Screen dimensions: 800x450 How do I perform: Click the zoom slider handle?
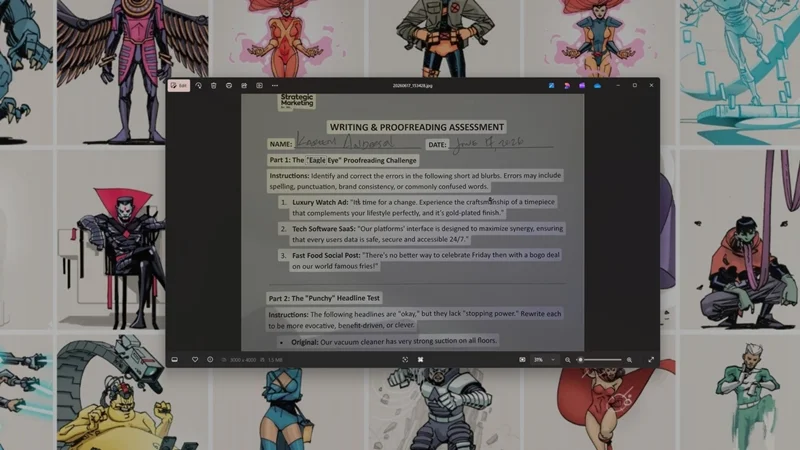[580, 360]
